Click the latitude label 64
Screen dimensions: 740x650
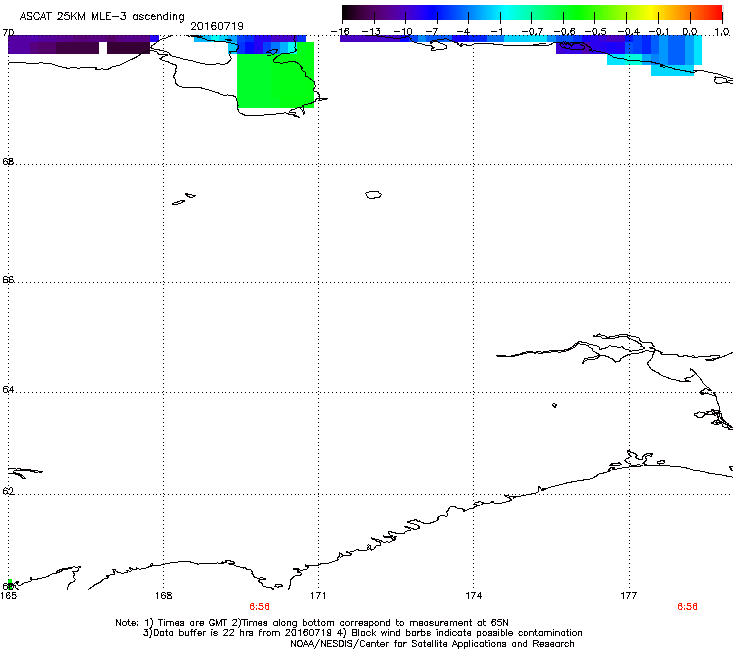(8, 390)
